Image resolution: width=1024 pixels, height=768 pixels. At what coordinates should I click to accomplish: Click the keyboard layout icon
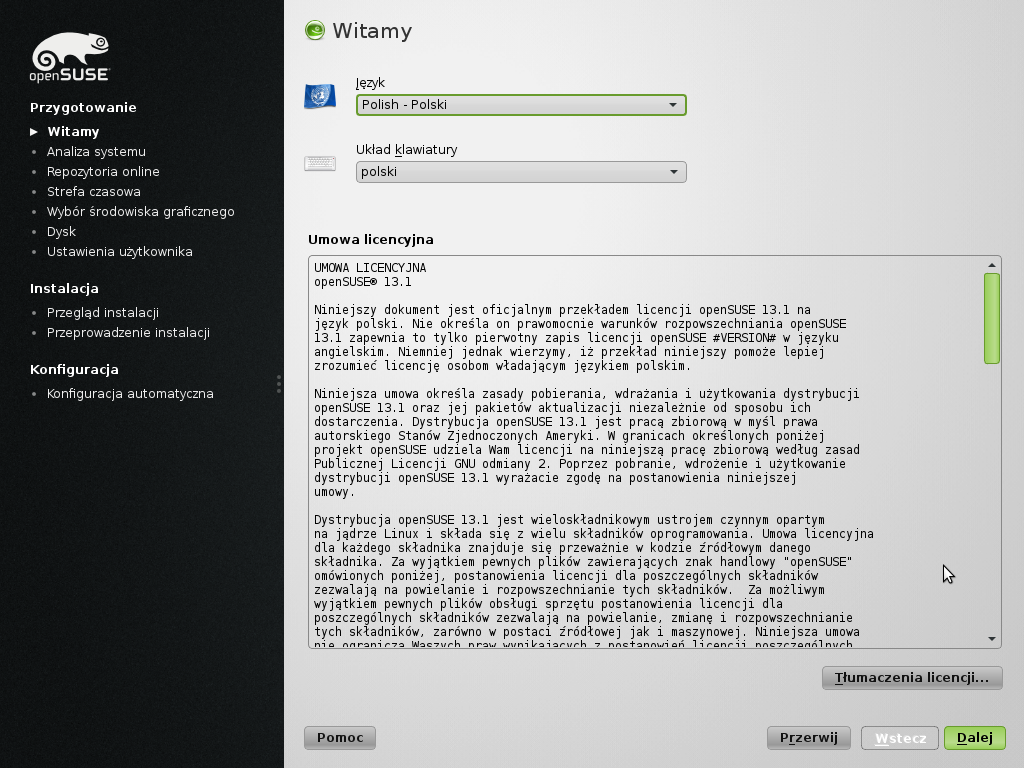point(320,164)
